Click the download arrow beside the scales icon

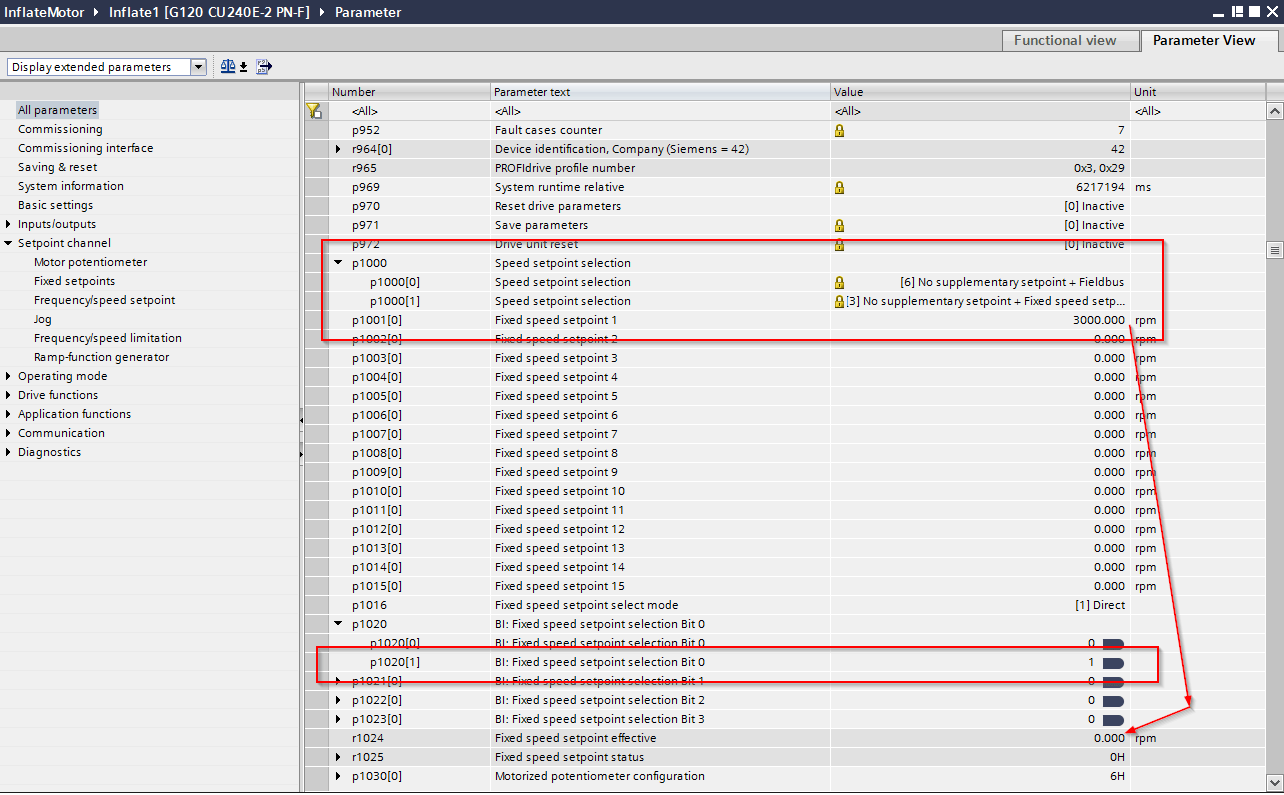point(243,67)
